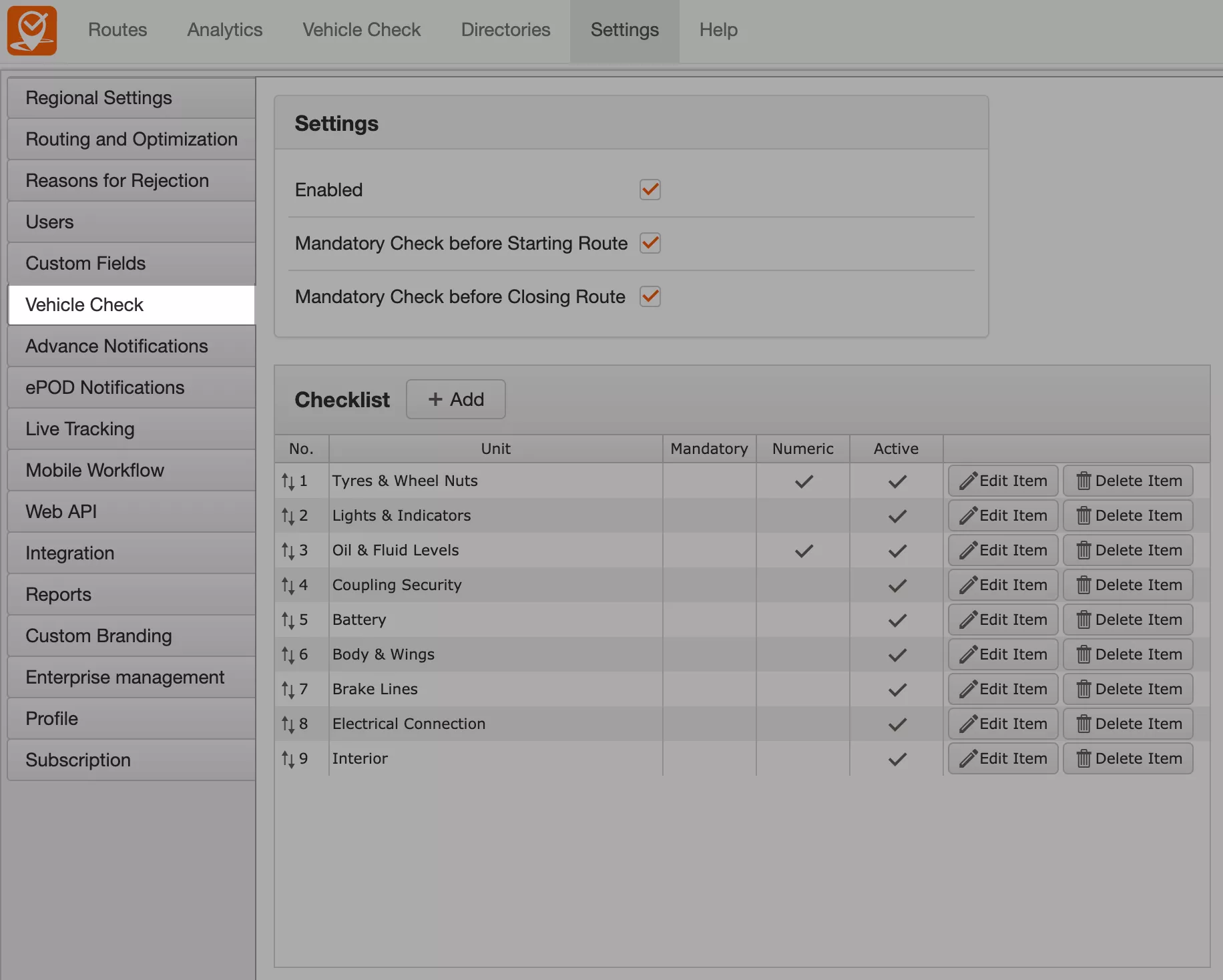Click reorder arrows for Electrical Connection
This screenshot has width=1223, height=980.
pos(288,724)
